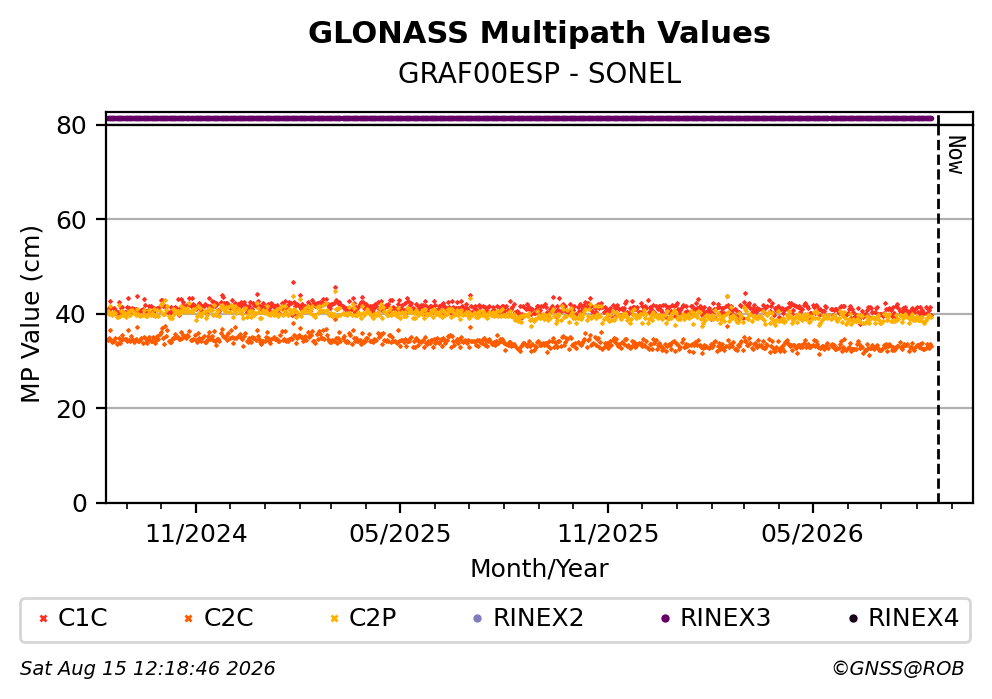The image size is (992, 699).
Task: Select the C2C legend label
Action: 228,618
